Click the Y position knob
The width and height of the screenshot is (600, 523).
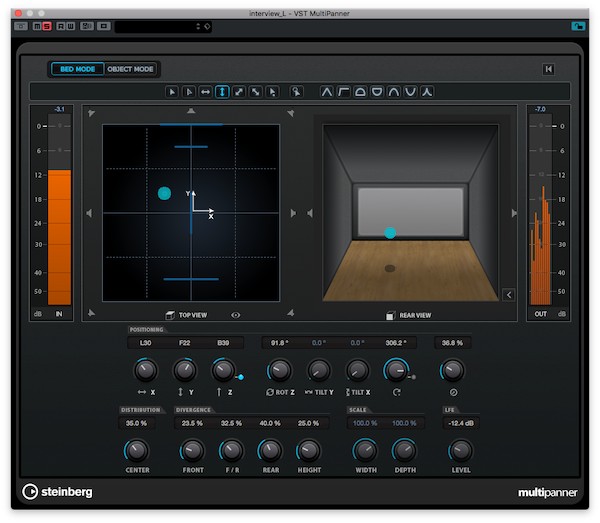tap(185, 370)
